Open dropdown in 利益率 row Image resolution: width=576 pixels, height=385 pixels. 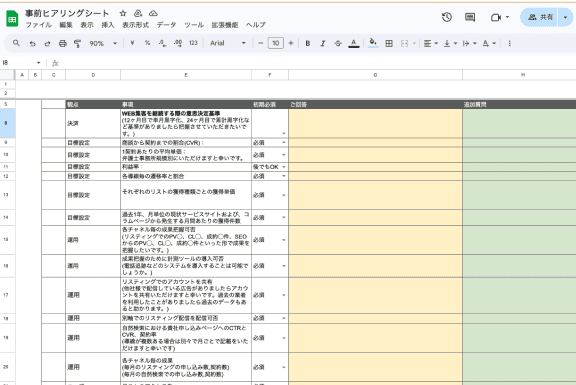(284, 167)
